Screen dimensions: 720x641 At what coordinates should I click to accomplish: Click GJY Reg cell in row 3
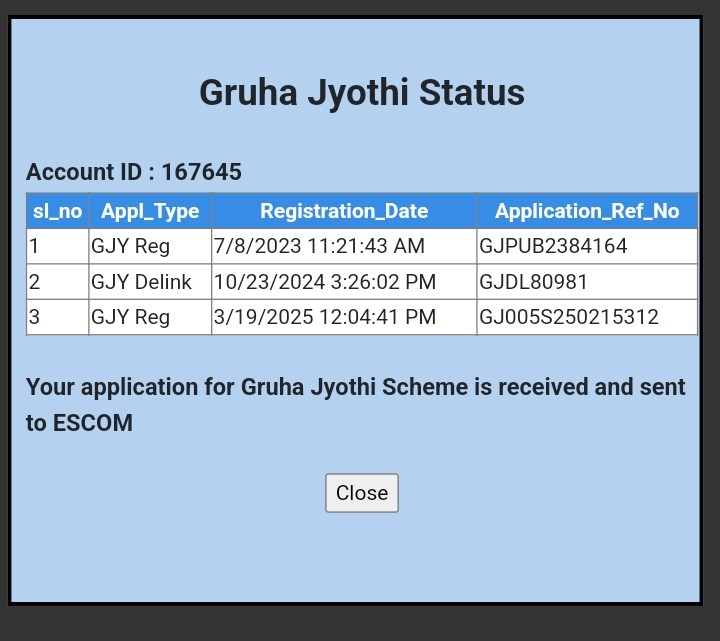point(150,317)
